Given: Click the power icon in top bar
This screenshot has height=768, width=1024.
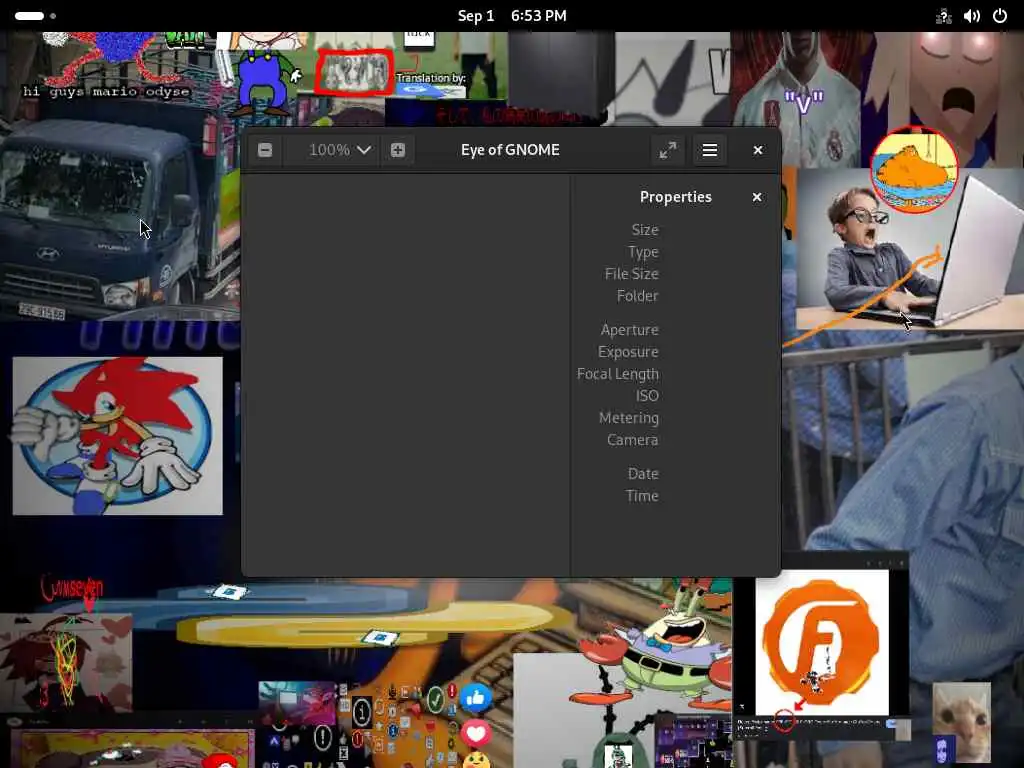Looking at the screenshot, I should (1000, 16).
